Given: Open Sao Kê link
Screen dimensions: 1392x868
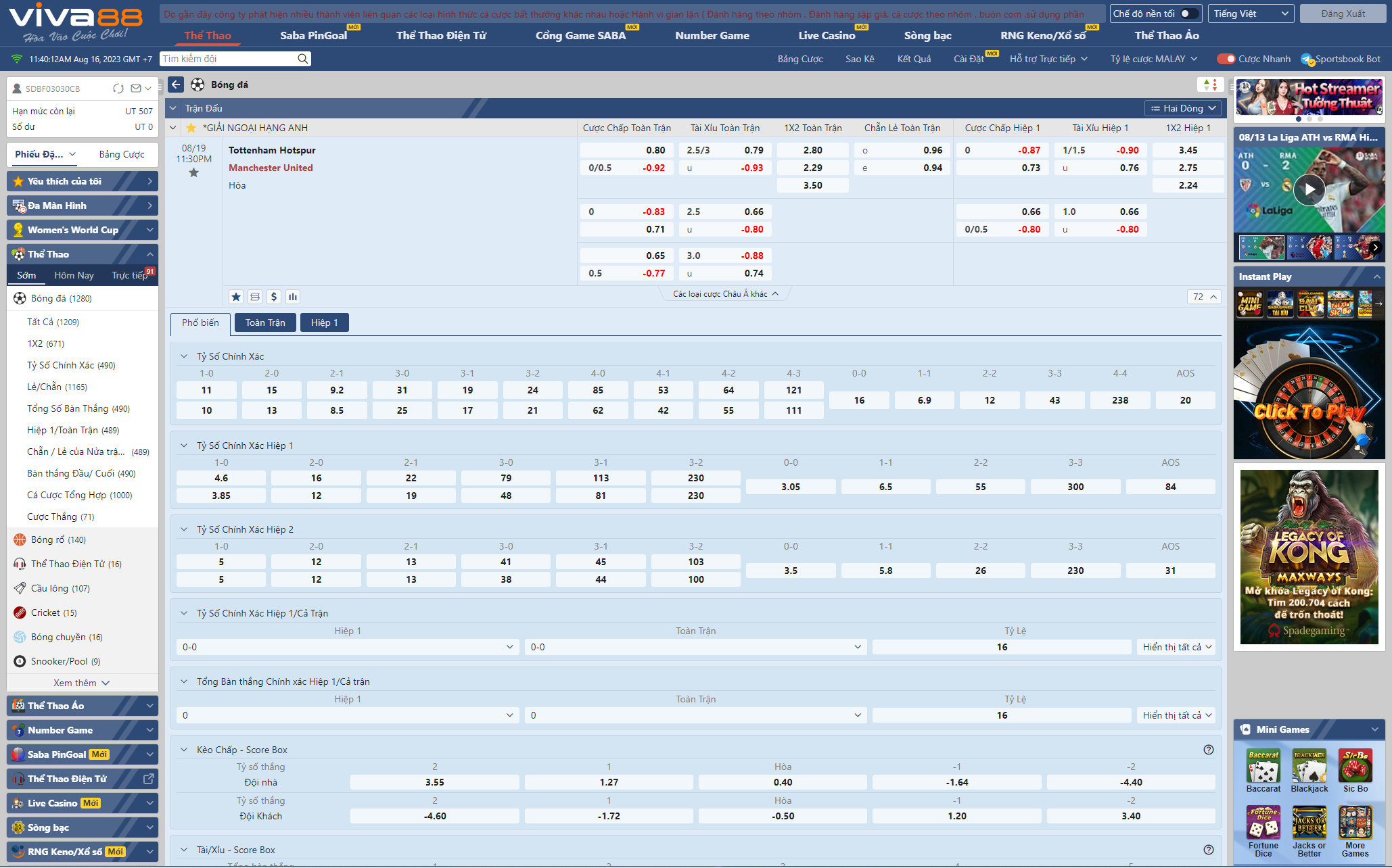Looking at the screenshot, I should [860, 59].
